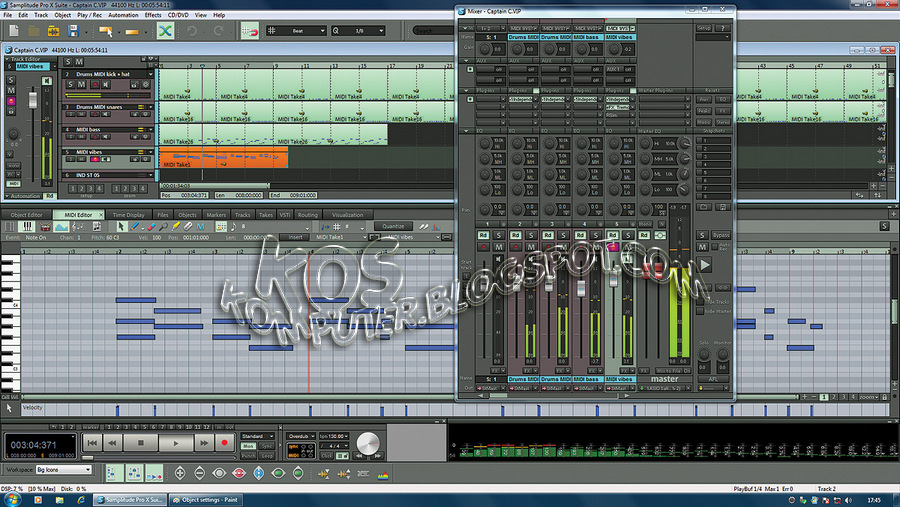Click the Quantize button in the MIDI editor

pyautogui.click(x=393, y=226)
